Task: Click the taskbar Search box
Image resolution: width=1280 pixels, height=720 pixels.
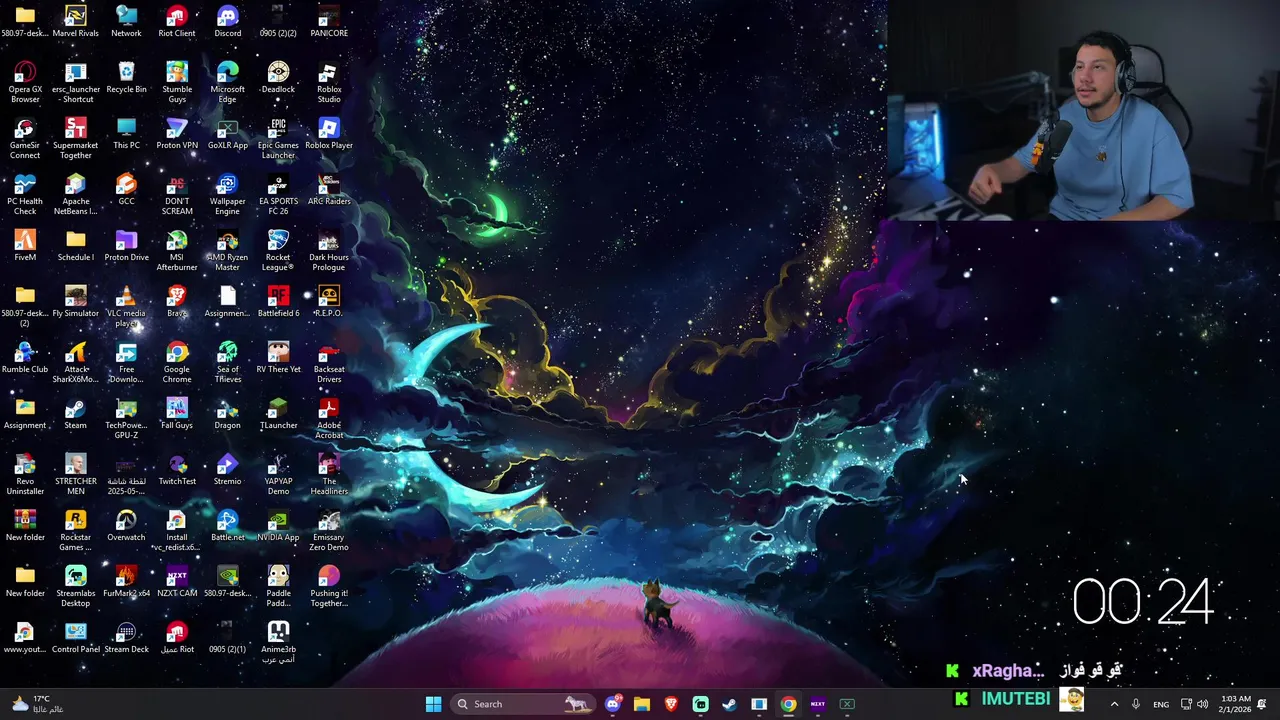Action: 523,704
